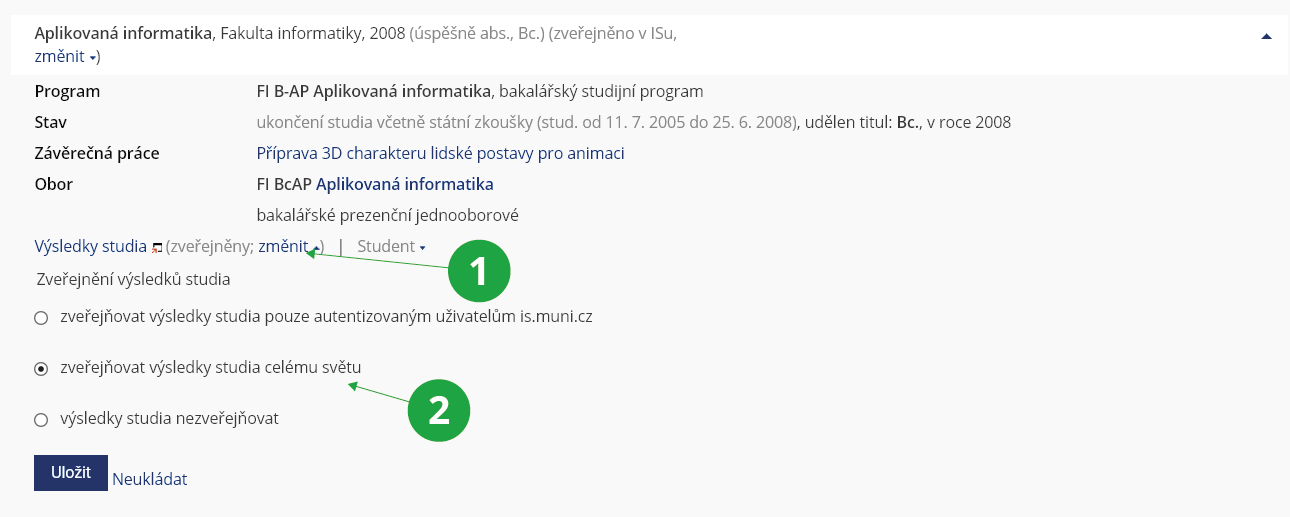Screen dimensions: 1290x517
Task: Click the Zveřejnění výsledků studia heading
Action: point(133,279)
